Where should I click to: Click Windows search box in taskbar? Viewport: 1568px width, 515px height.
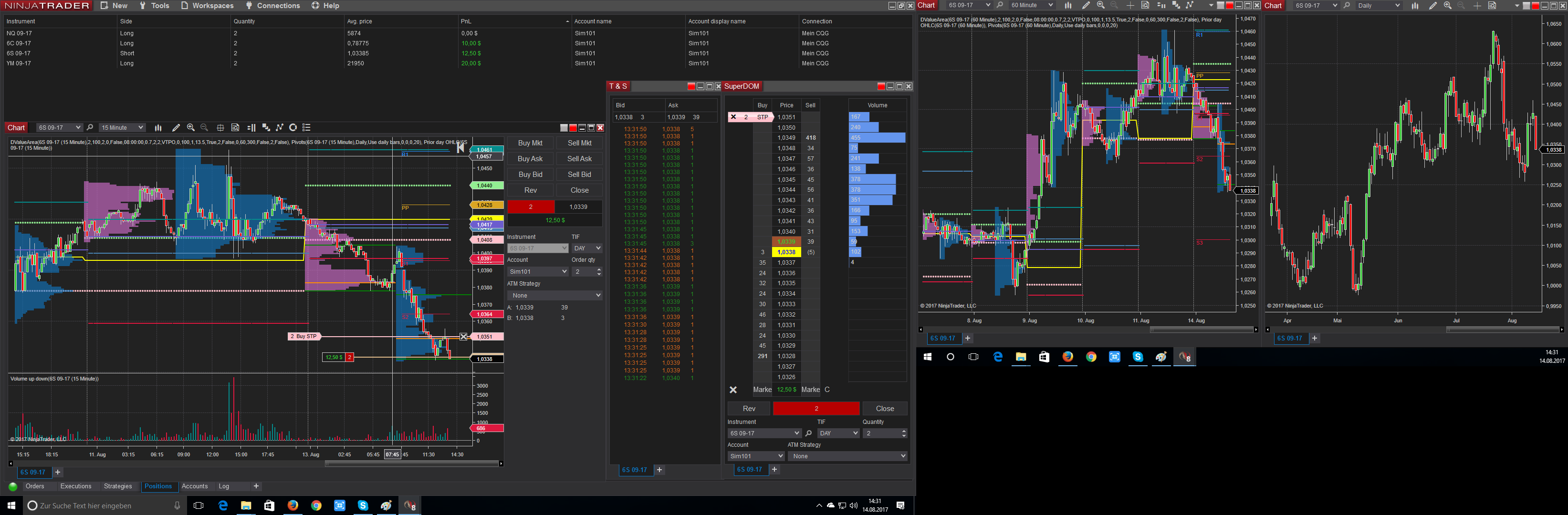point(104,505)
